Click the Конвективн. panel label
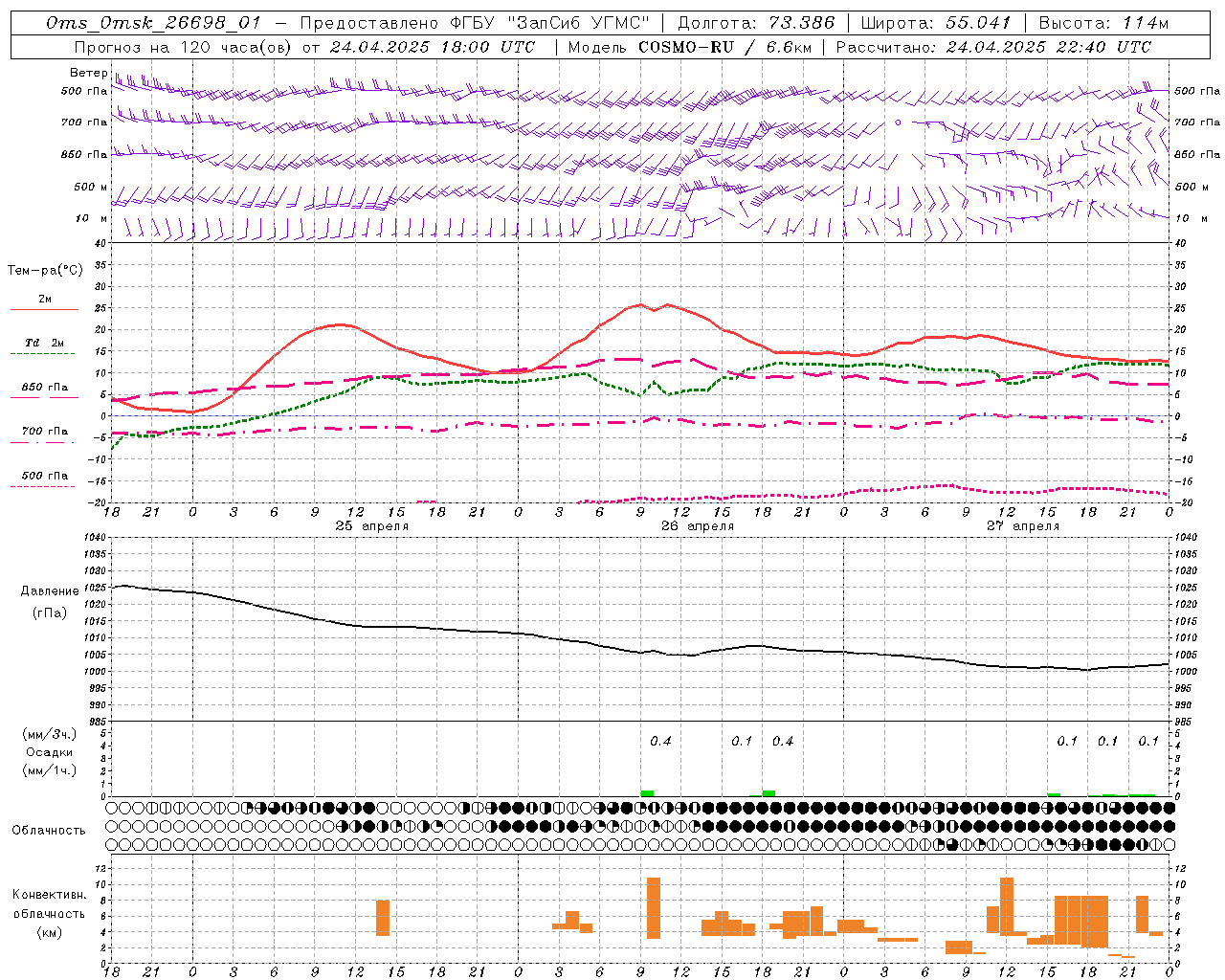This screenshot has height=980, width=1225. click(49, 895)
